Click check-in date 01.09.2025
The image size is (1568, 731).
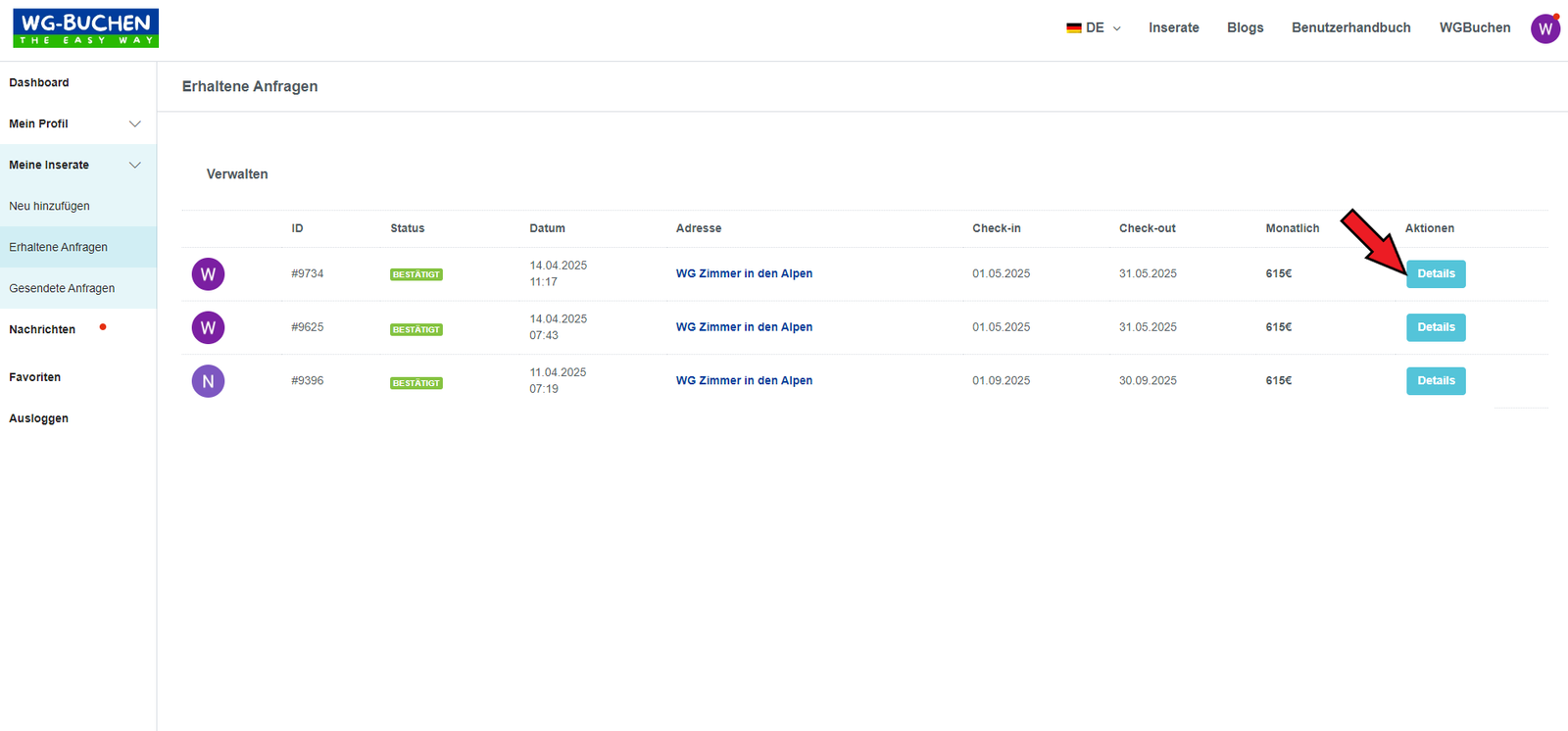1002,380
